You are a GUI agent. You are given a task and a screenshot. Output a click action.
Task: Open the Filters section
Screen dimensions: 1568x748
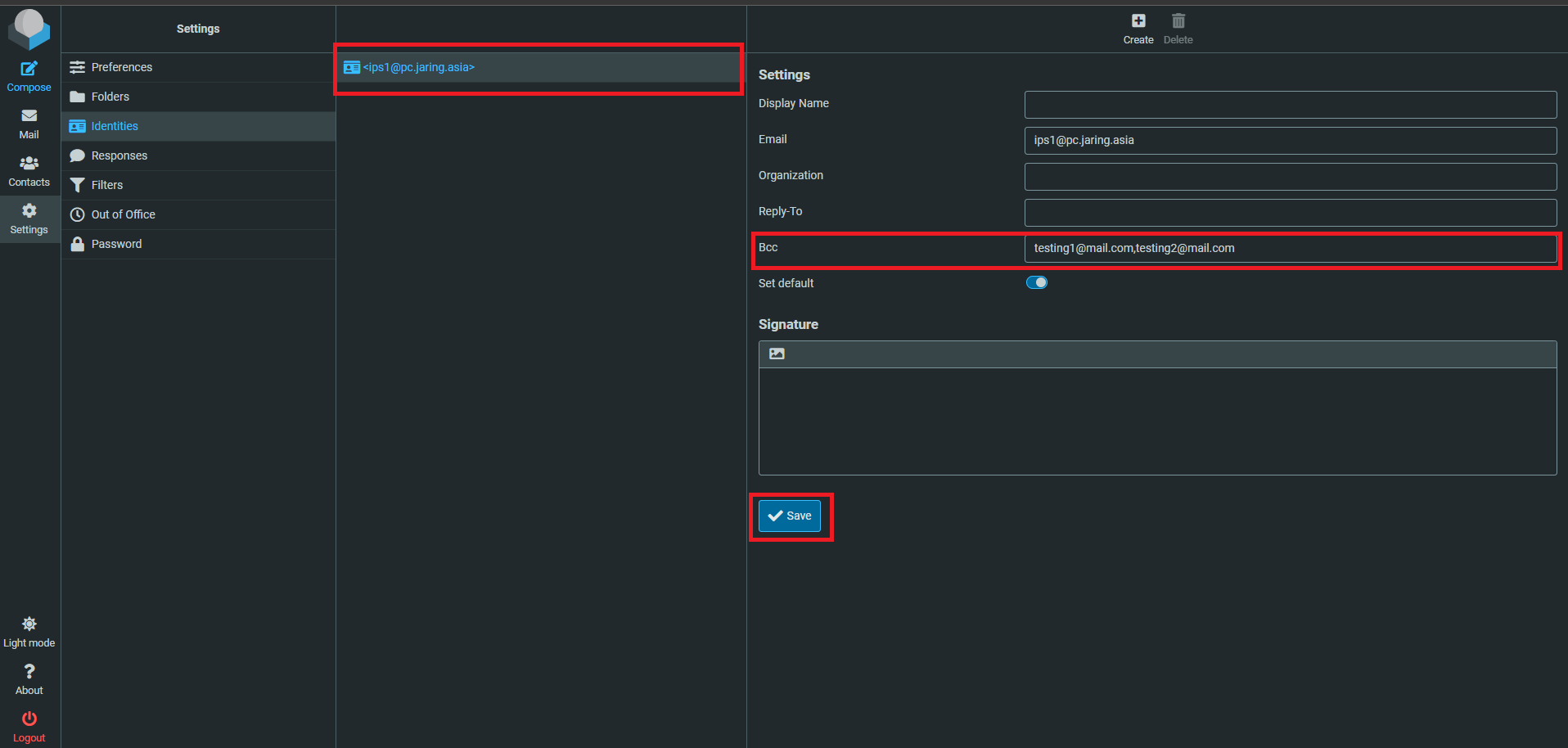click(x=106, y=185)
